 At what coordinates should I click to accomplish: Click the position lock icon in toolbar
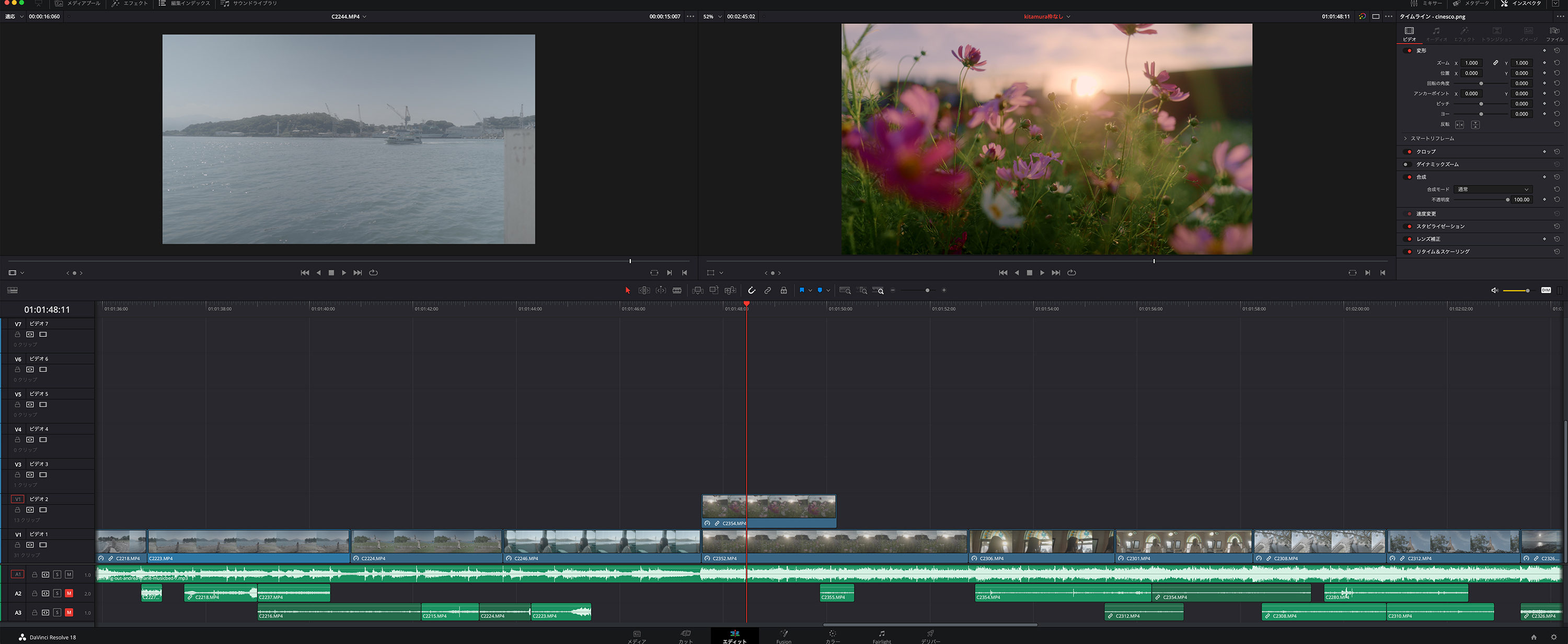coord(784,291)
